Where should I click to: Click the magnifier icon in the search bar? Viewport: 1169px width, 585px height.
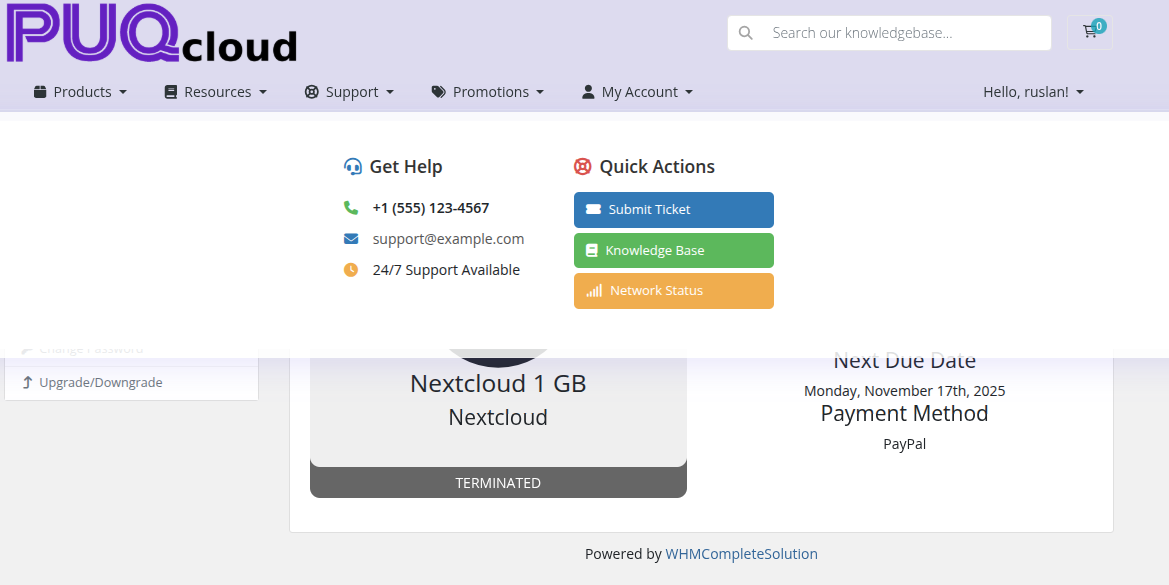point(746,32)
